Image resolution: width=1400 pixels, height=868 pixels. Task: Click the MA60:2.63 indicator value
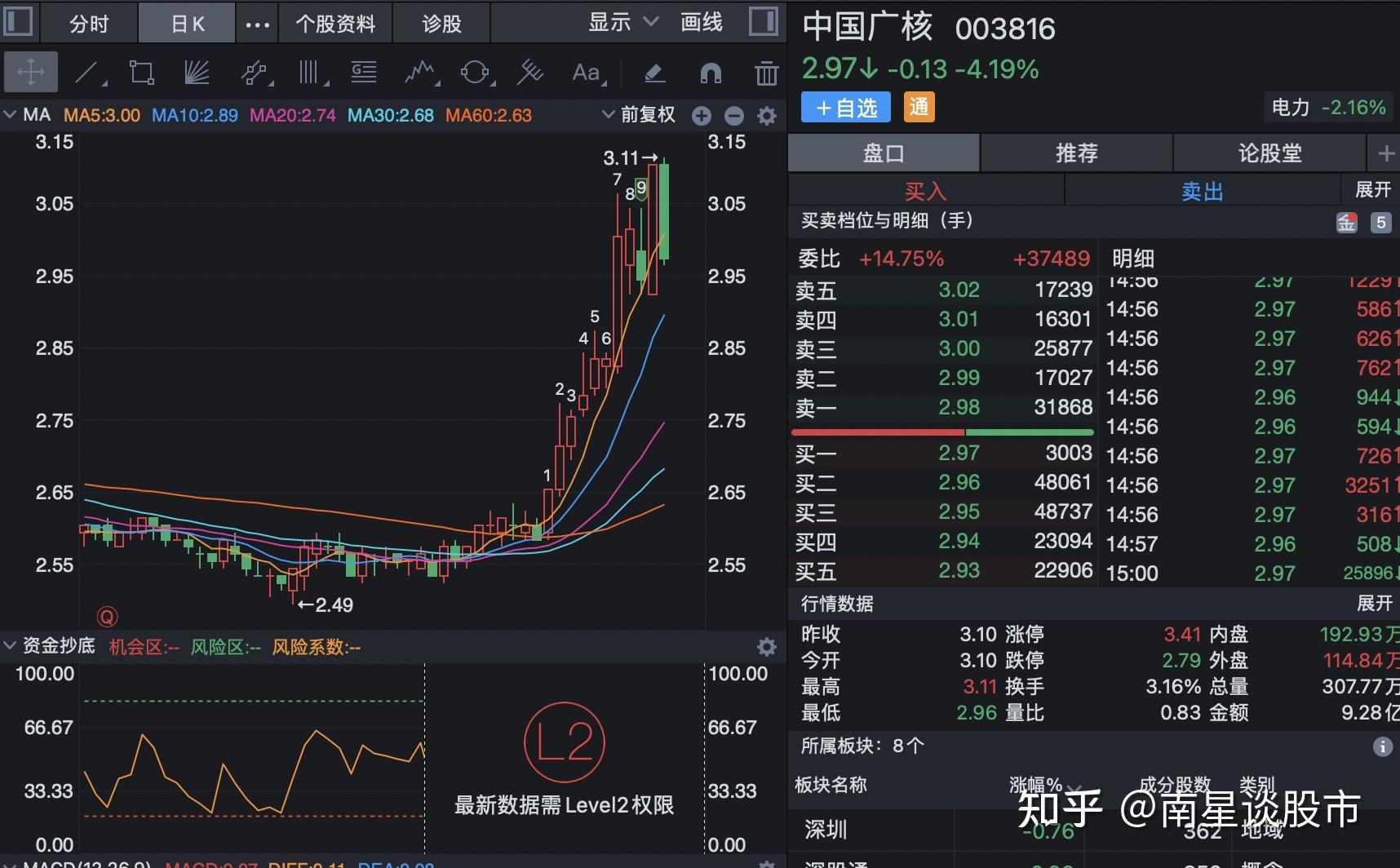489,115
